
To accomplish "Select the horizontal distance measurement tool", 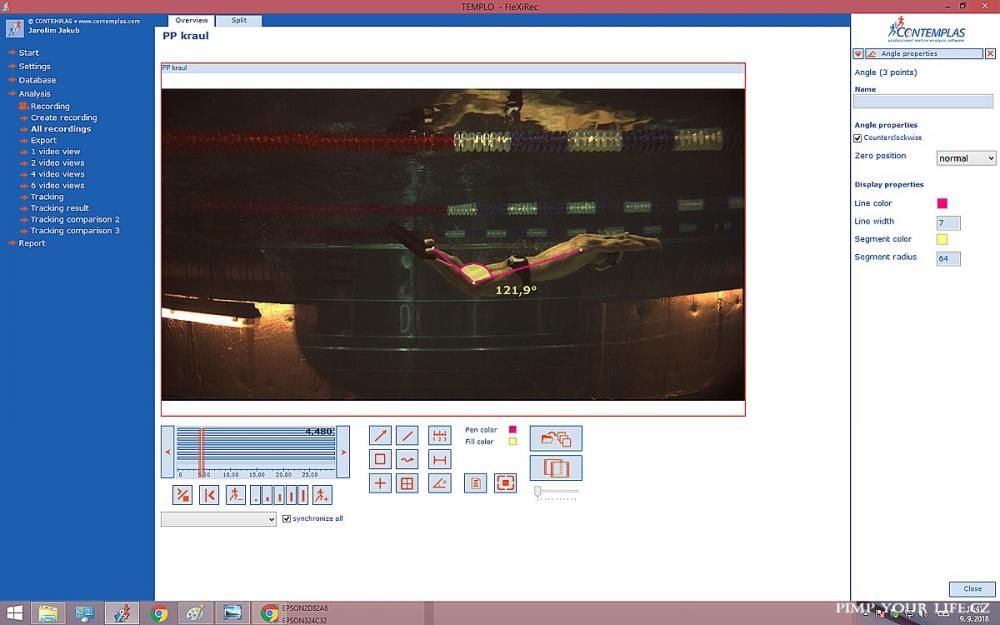I will pos(439,459).
